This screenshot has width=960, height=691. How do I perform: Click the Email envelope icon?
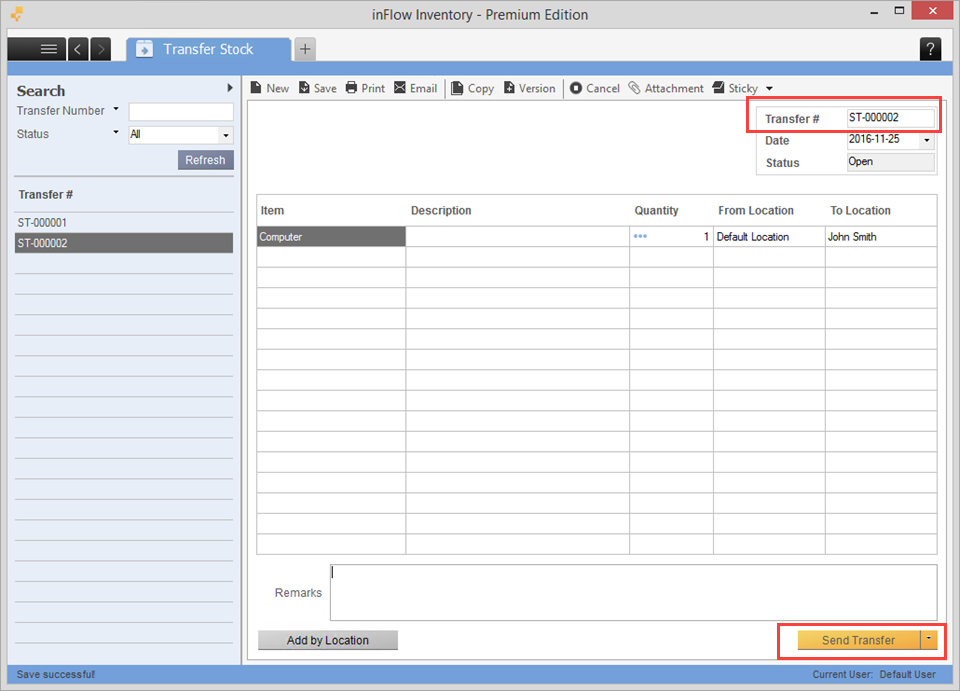pyautogui.click(x=400, y=88)
